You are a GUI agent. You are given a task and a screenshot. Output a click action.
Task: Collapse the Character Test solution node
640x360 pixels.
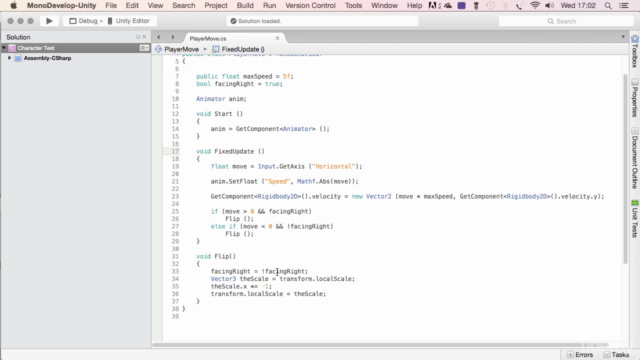[x=4, y=48]
